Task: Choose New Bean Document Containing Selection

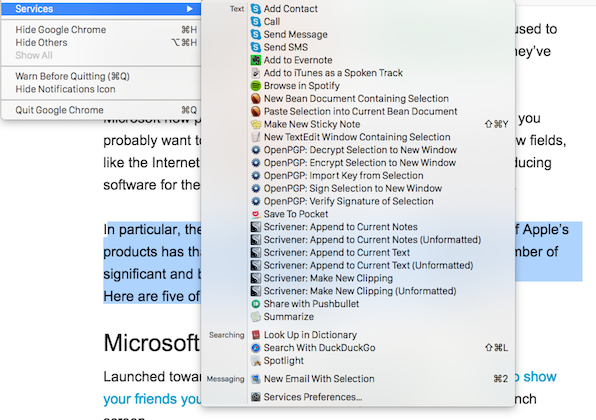Action: (x=358, y=98)
